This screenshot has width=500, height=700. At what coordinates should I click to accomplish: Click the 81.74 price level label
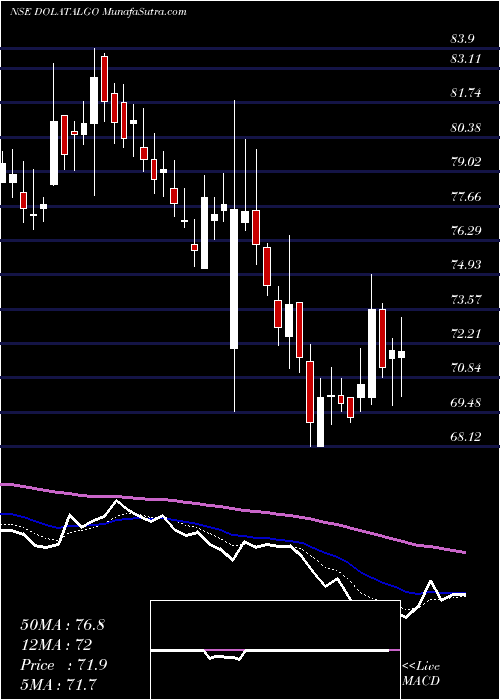tap(466, 93)
